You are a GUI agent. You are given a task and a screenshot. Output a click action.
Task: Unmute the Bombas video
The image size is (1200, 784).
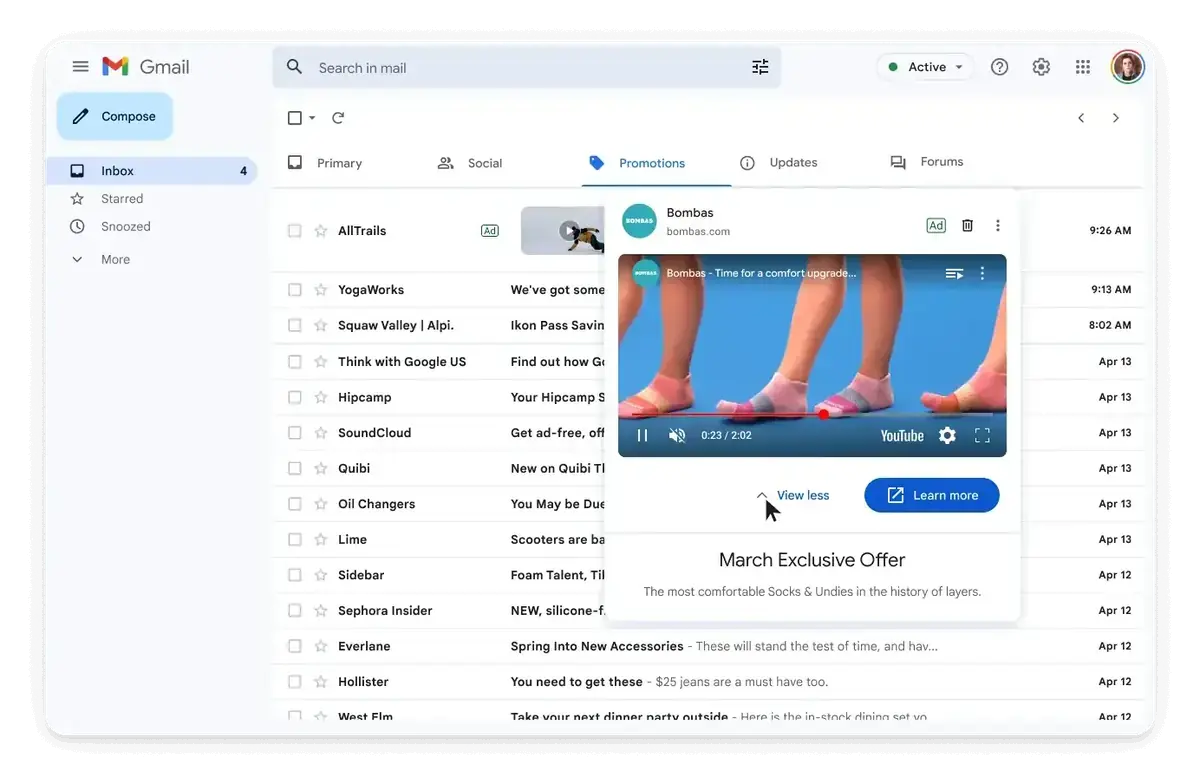677,435
